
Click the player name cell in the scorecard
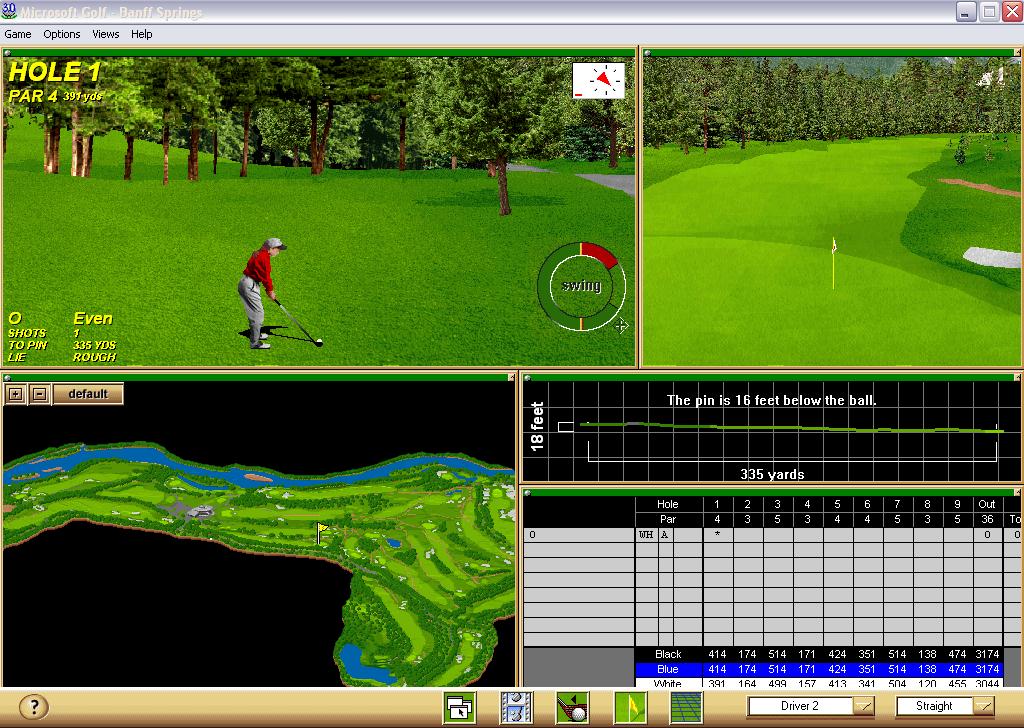579,535
